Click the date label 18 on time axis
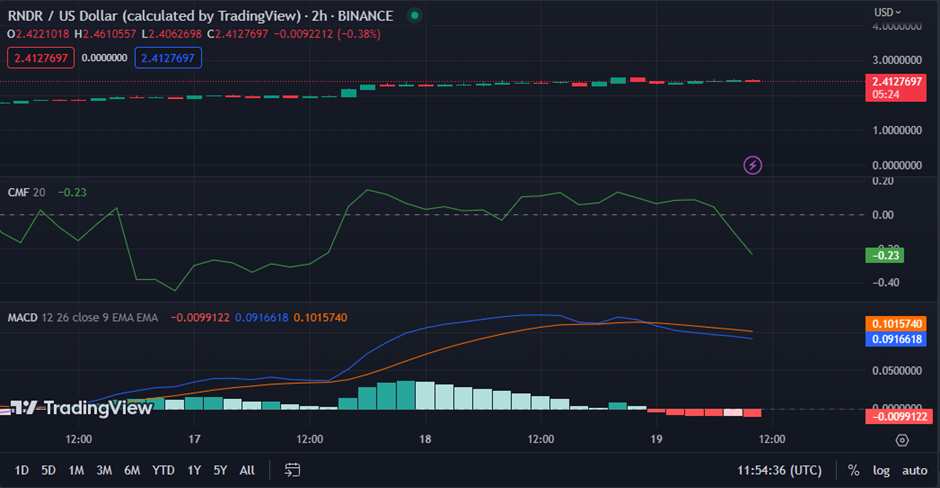The height and width of the screenshot is (488, 940). [x=425, y=439]
